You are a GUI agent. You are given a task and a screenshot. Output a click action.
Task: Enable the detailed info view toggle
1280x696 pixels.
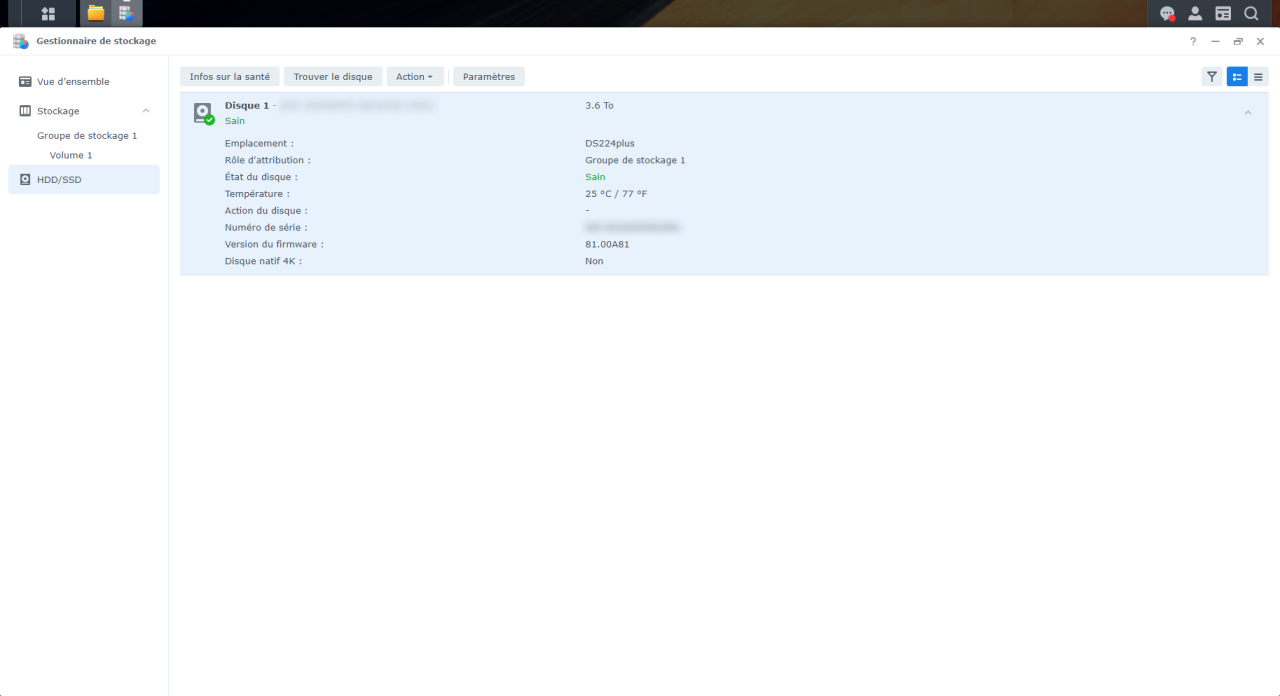pyautogui.click(x=1237, y=76)
